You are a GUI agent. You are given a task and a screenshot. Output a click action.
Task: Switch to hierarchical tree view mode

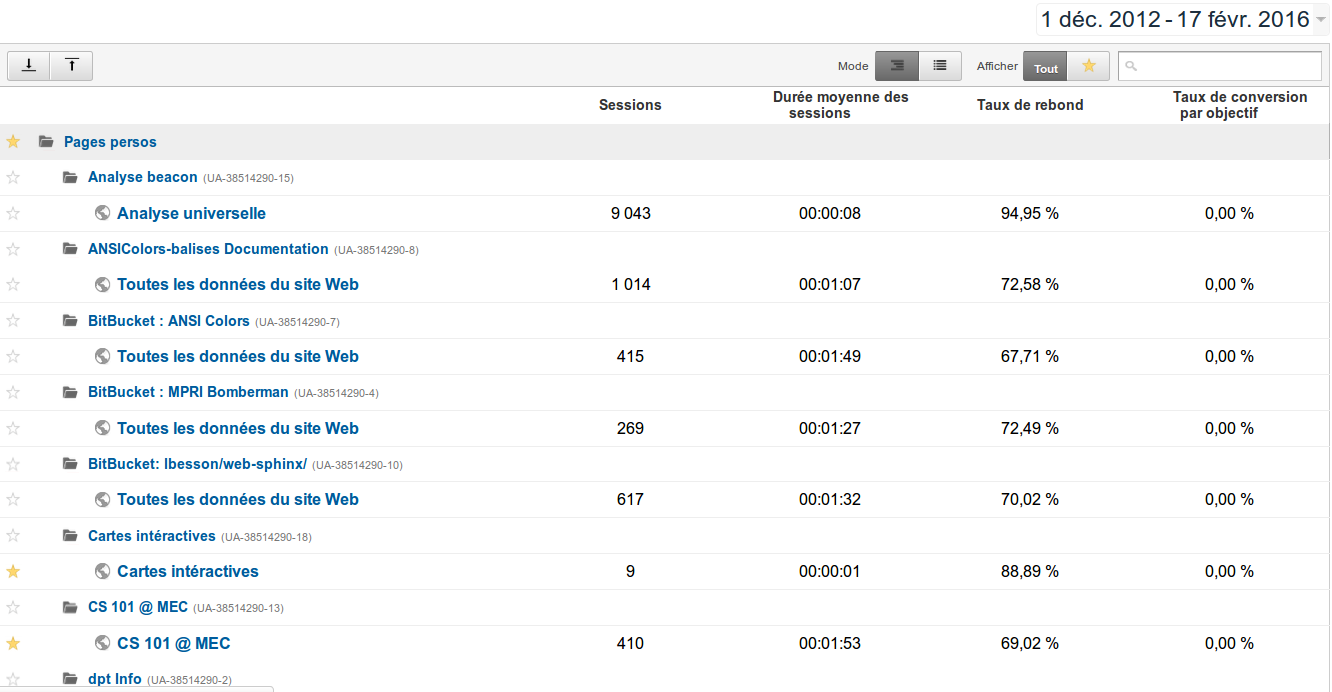pyautogui.click(x=897, y=66)
